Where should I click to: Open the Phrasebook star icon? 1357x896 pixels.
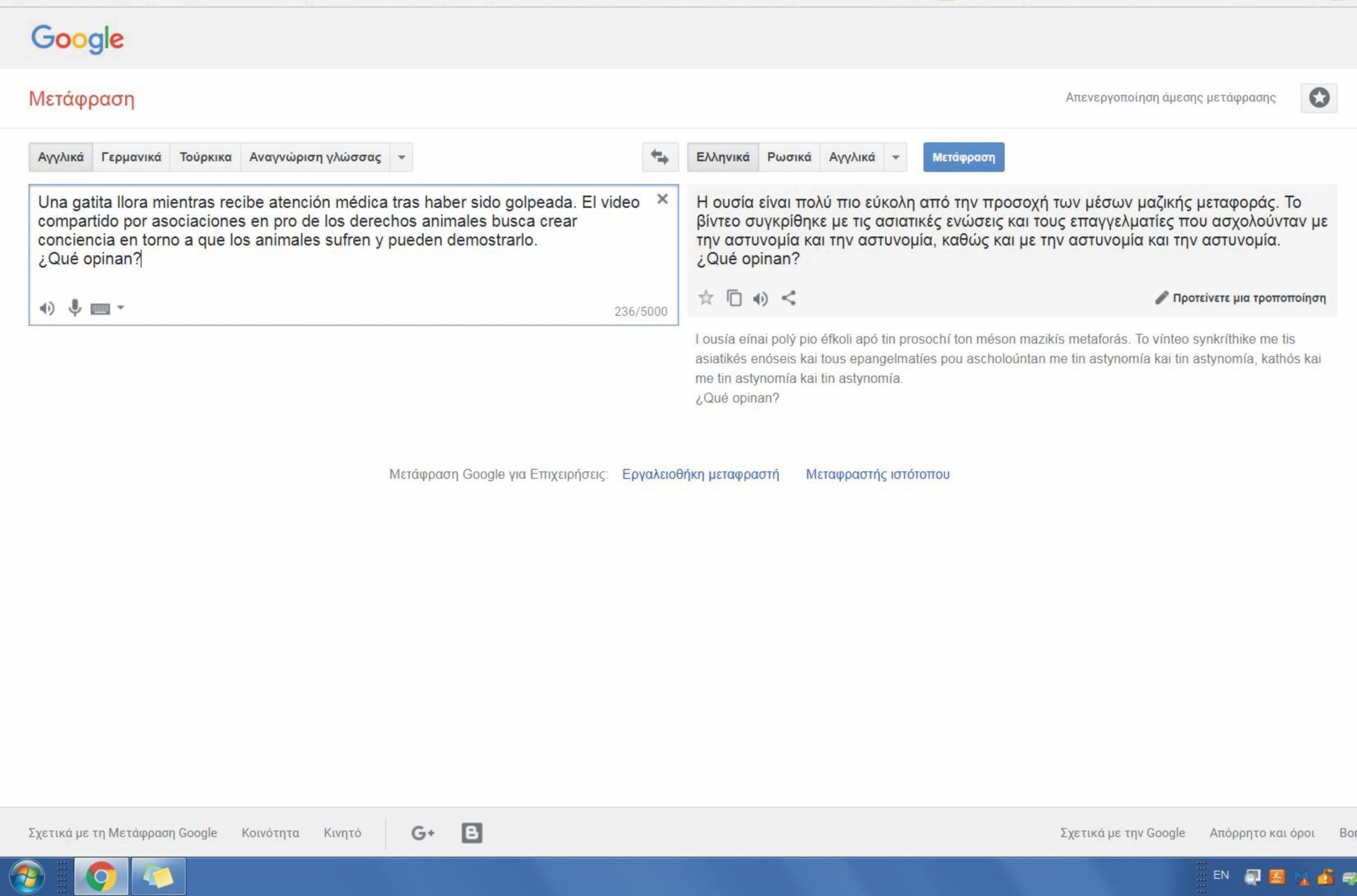1319,98
